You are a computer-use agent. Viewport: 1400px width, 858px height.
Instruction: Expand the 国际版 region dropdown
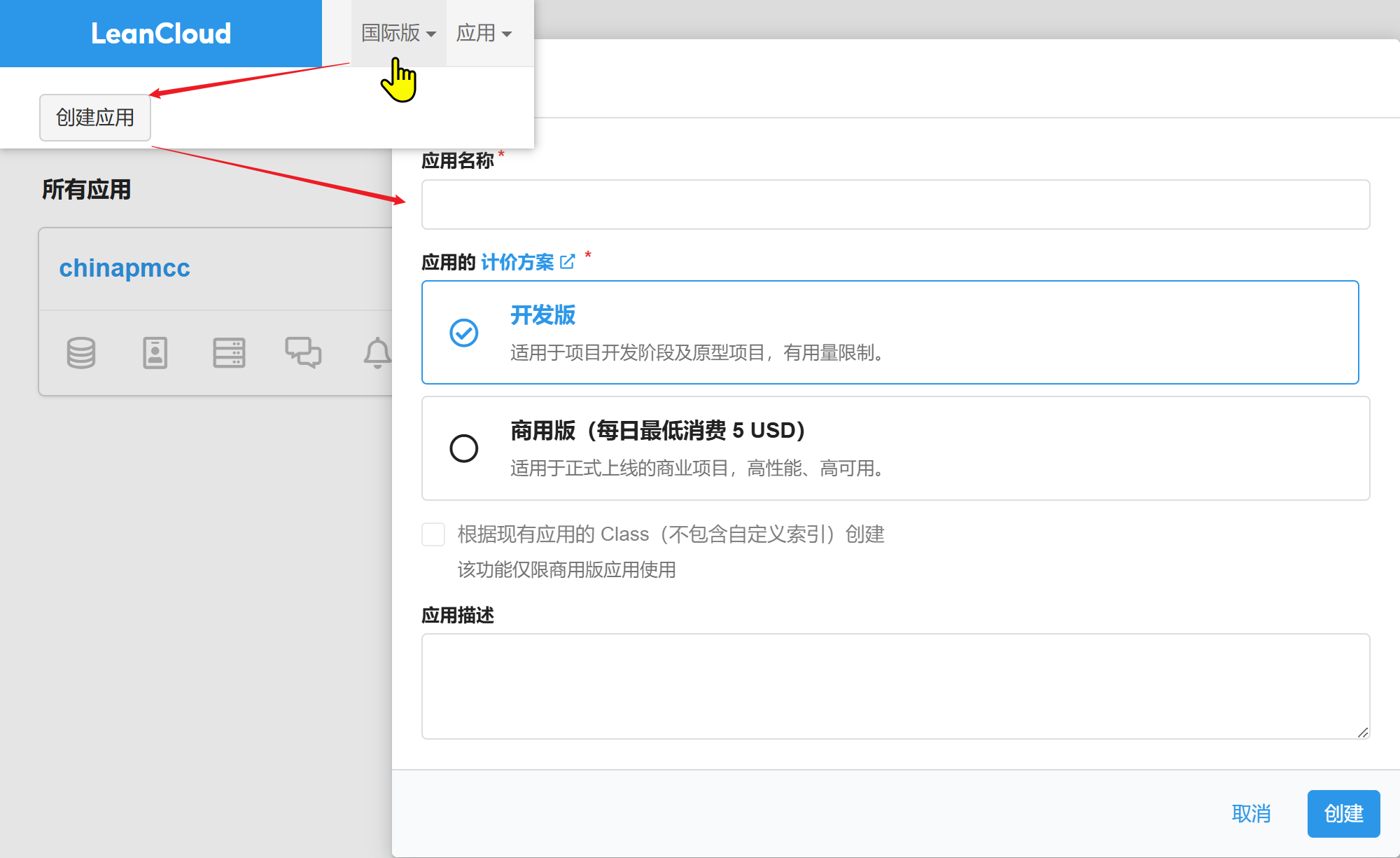(398, 33)
